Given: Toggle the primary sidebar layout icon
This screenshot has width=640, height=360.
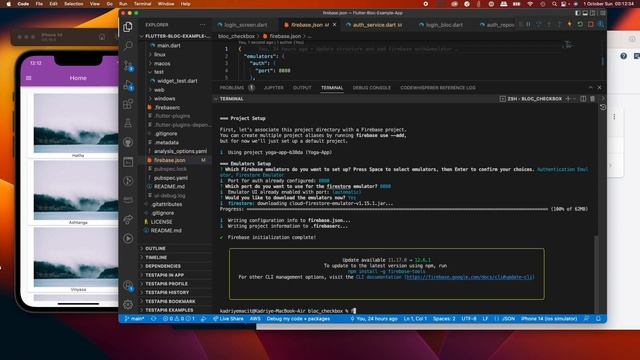Looking at the screenshot, I should coord(578,13).
